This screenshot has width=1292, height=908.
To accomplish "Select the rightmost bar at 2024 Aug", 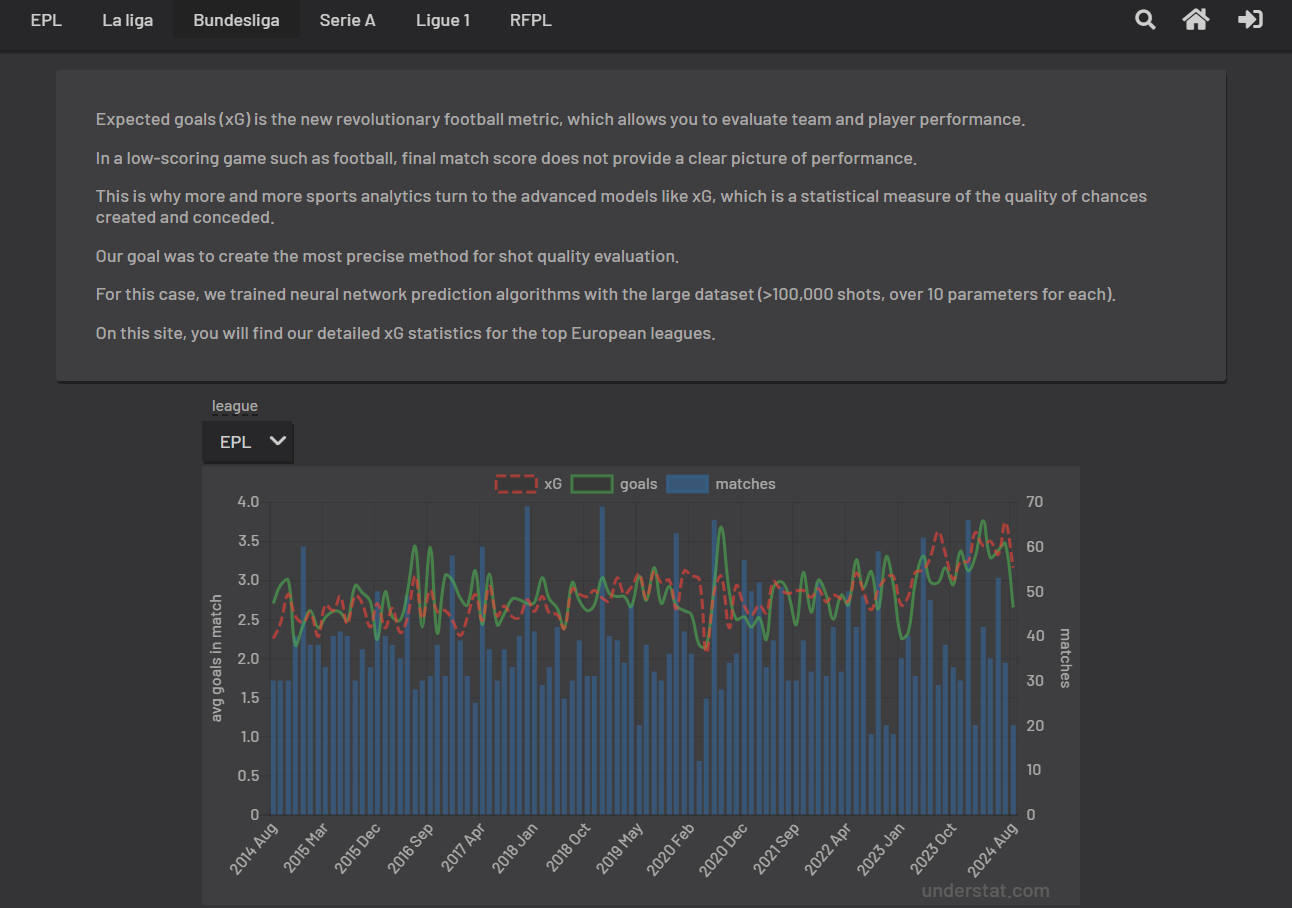I will tap(1013, 770).
